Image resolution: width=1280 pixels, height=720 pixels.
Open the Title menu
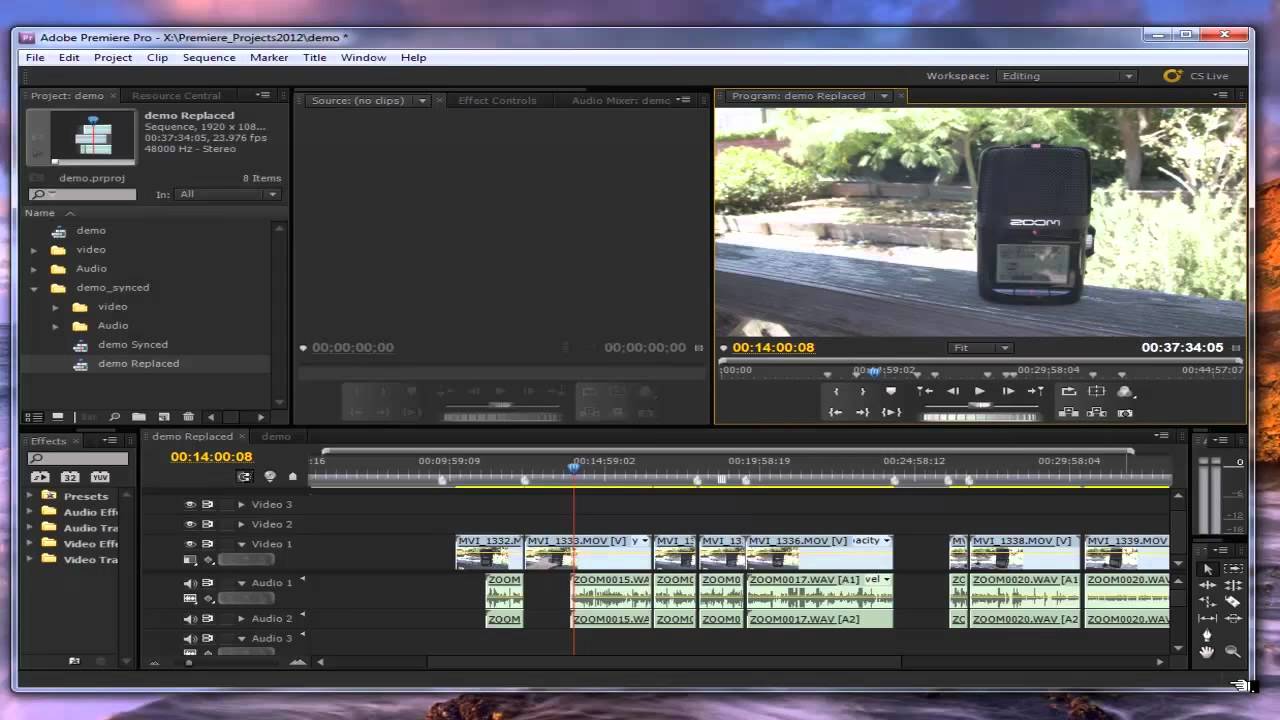click(x=314, y=57)
